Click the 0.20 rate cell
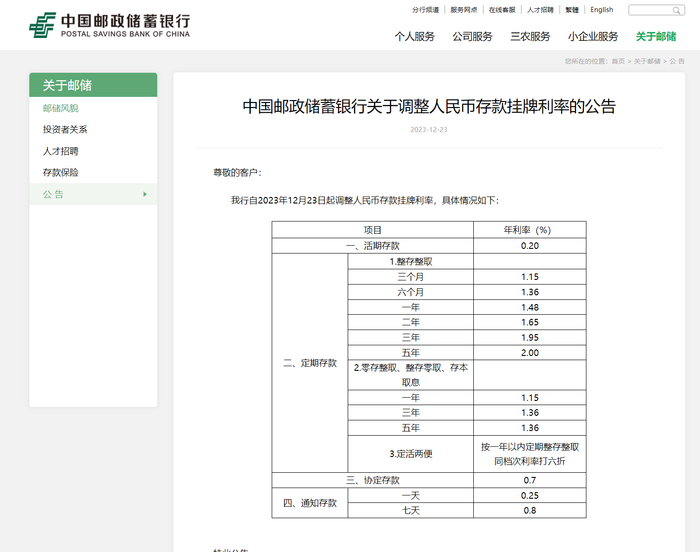Image resolution: width=700 pixels, height=552 pixels. click(x=530, y=246)
